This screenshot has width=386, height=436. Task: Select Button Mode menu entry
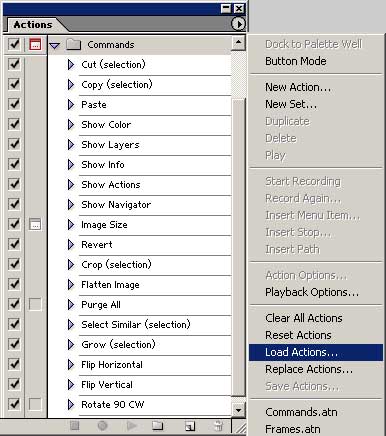[296, 61]
